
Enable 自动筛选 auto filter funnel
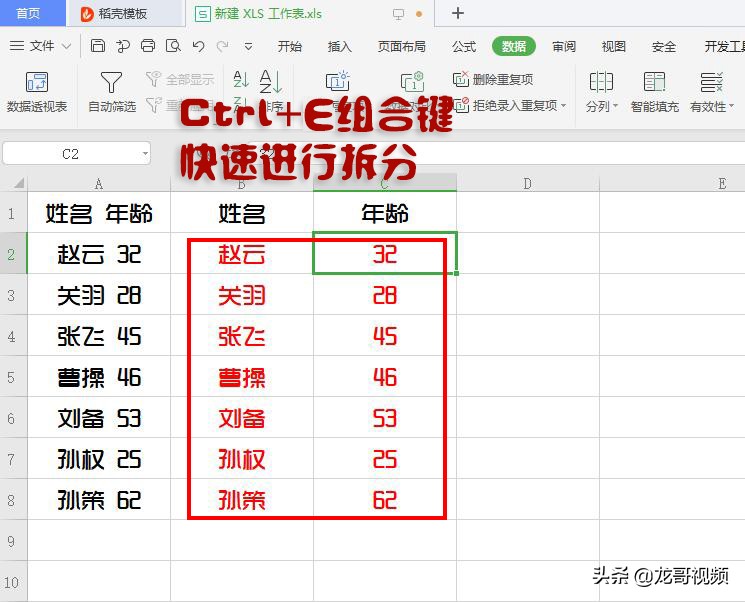click(112, 92)
